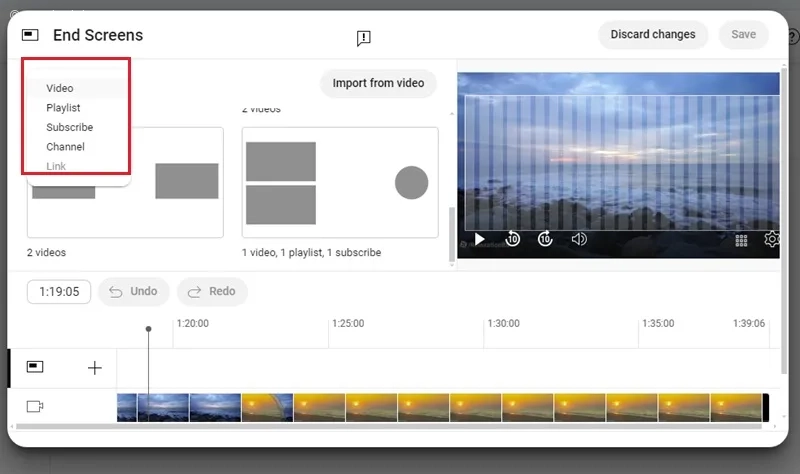This screenshot has height=474, width=800.
Task: Toggle the preview grid icon
Action: coord(741,240)
